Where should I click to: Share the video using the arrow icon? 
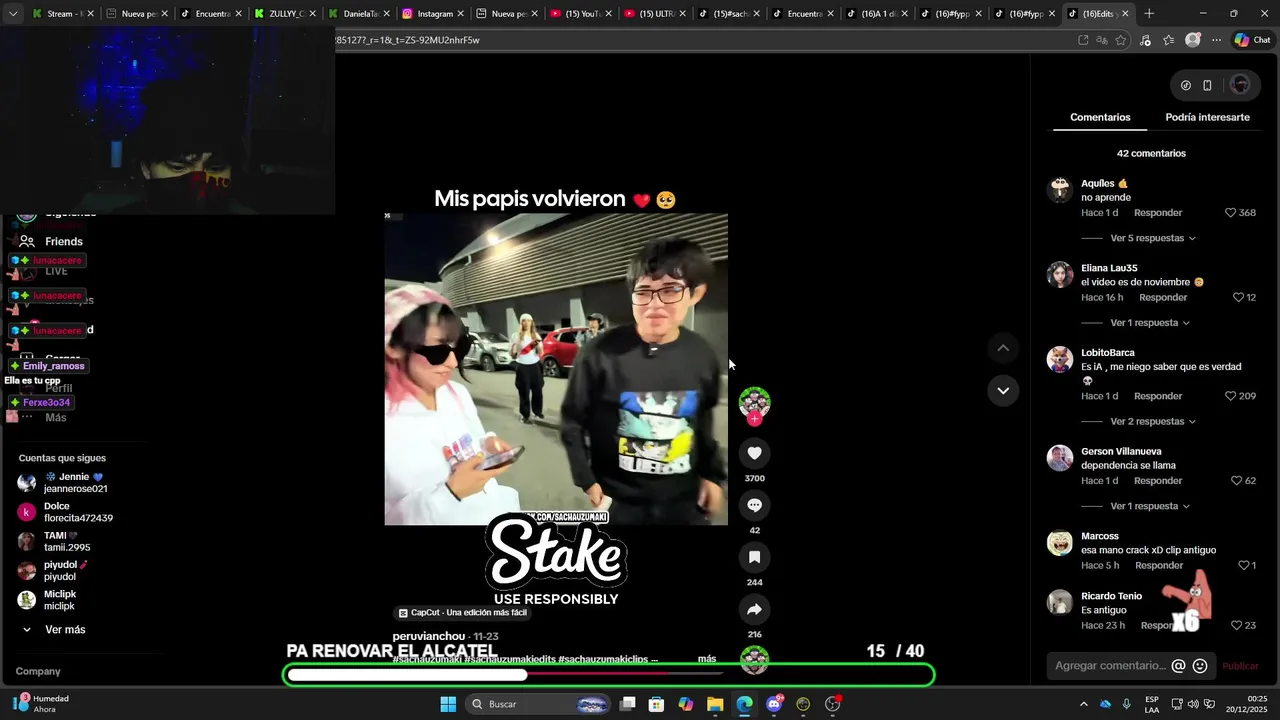click(754, 609)
